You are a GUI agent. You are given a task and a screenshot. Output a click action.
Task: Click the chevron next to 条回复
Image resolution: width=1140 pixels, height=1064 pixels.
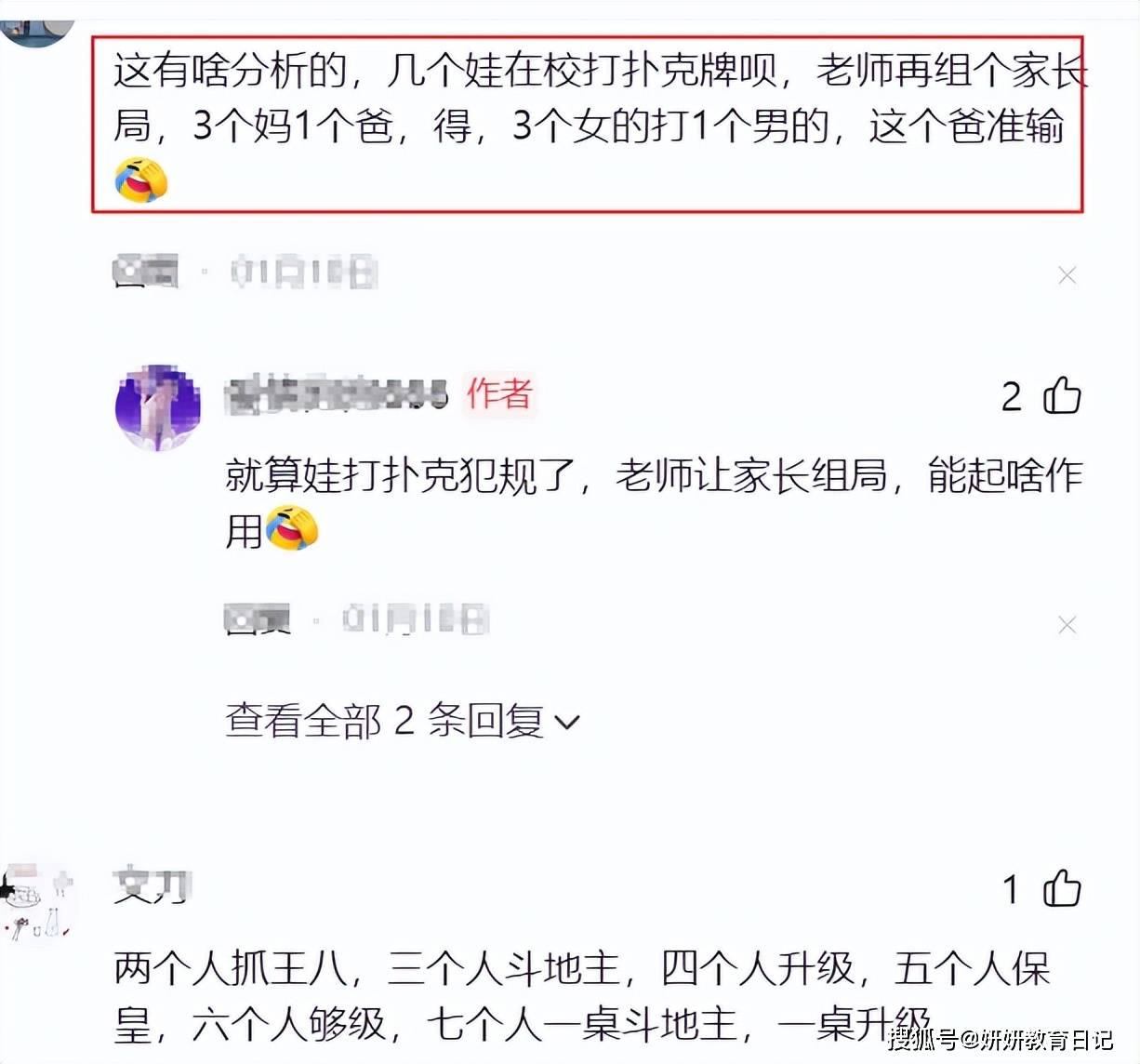[x=566, y=723]
